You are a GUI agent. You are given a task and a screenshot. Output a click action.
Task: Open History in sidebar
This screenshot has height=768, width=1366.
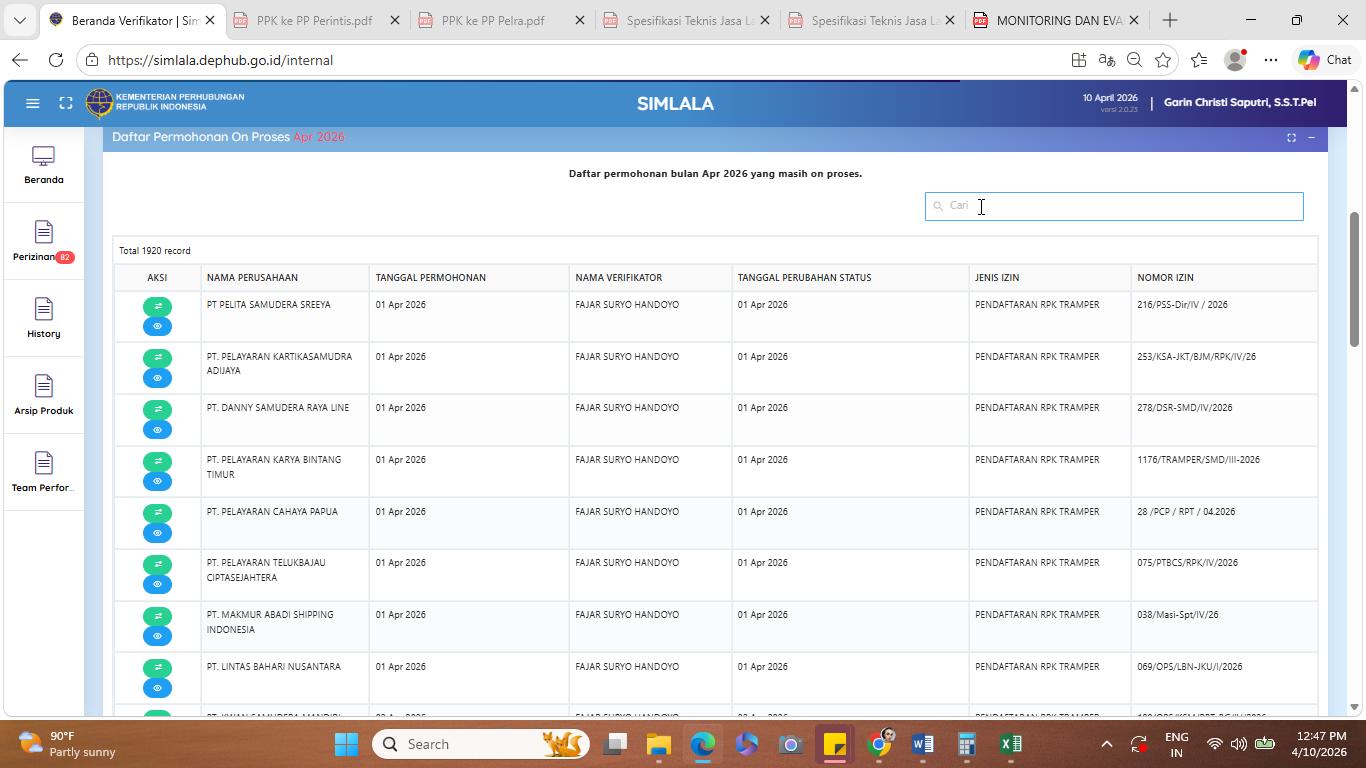[x=43, y=319]
